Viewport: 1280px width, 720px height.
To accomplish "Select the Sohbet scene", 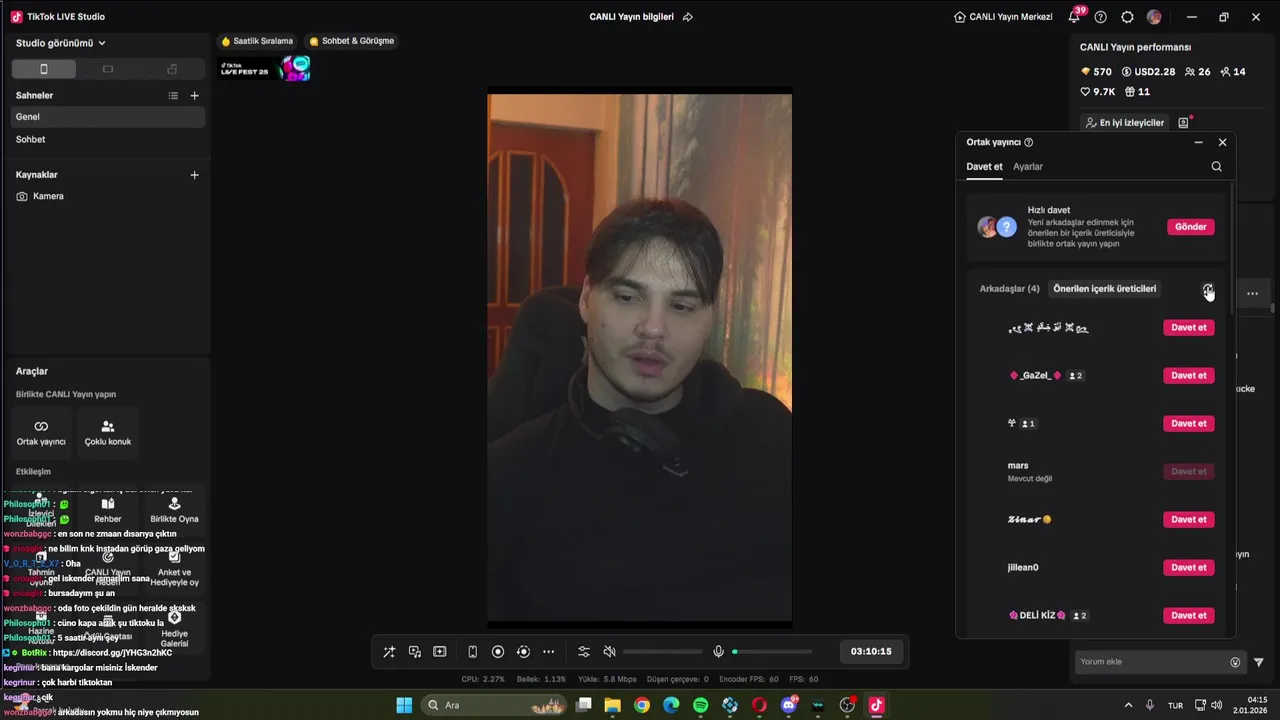I will click(x=107, y=140).
